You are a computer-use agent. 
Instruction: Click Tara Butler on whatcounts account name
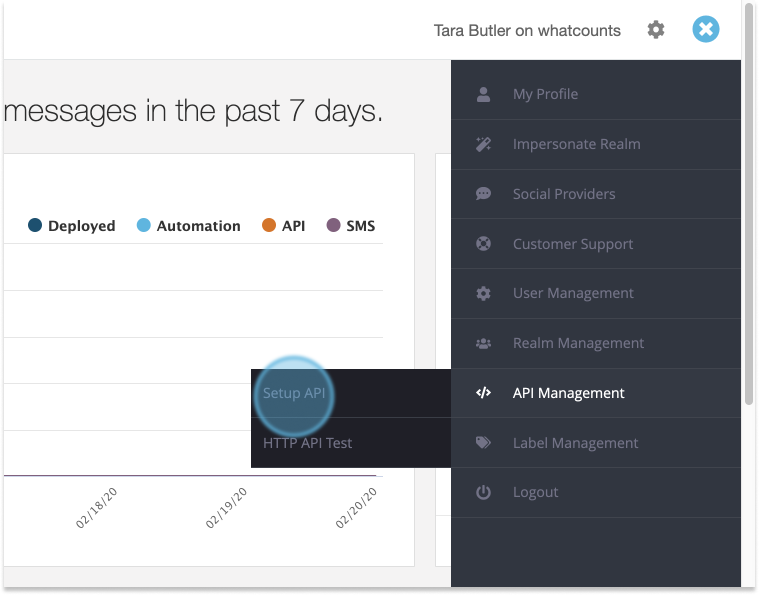(527, 30)
